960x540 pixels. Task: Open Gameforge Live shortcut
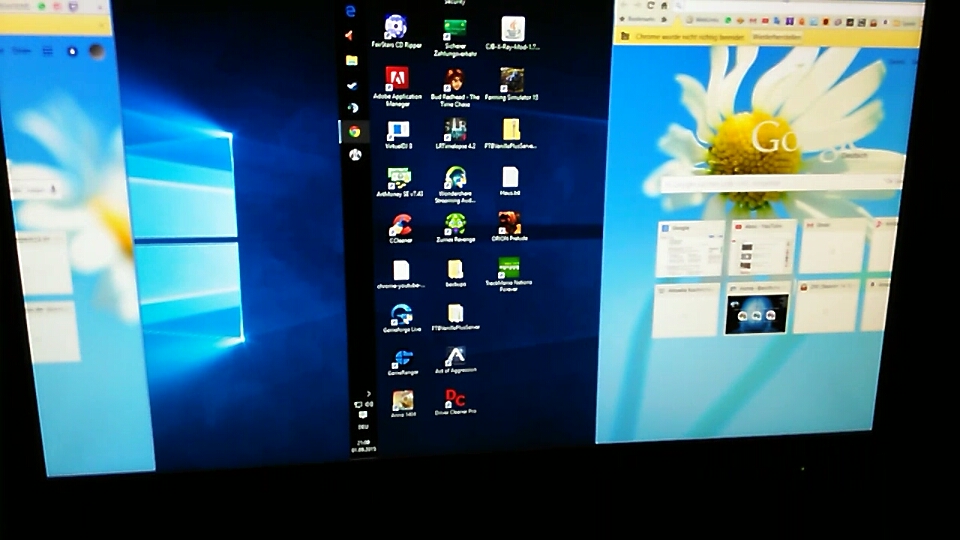point(402,318)
